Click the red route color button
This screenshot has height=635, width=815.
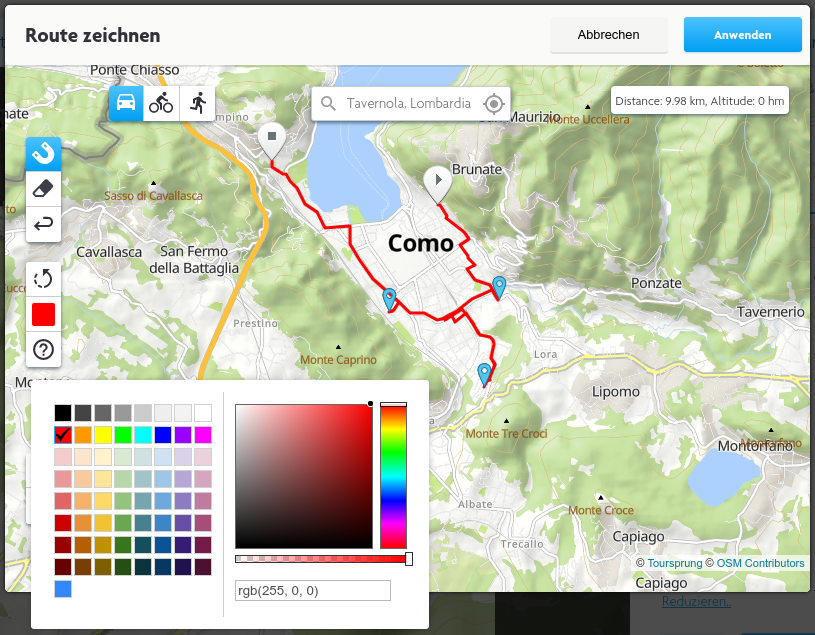[x=43, y=314]
